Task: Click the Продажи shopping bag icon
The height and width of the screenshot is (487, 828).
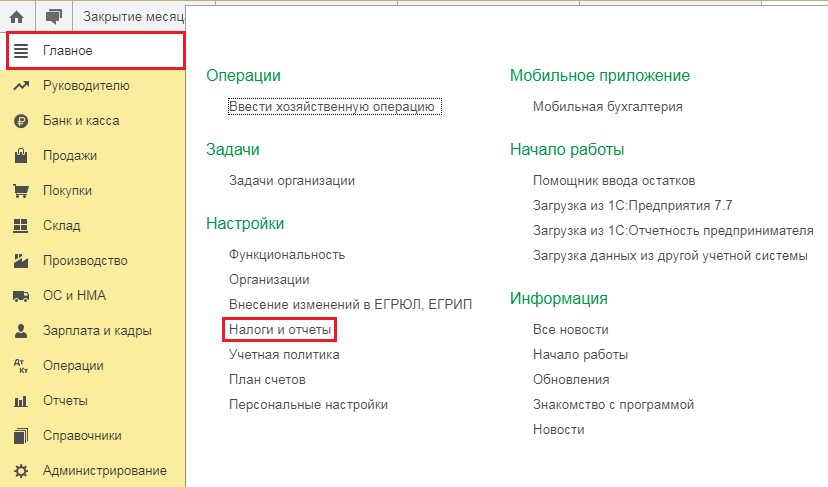Action: point(20,156)
